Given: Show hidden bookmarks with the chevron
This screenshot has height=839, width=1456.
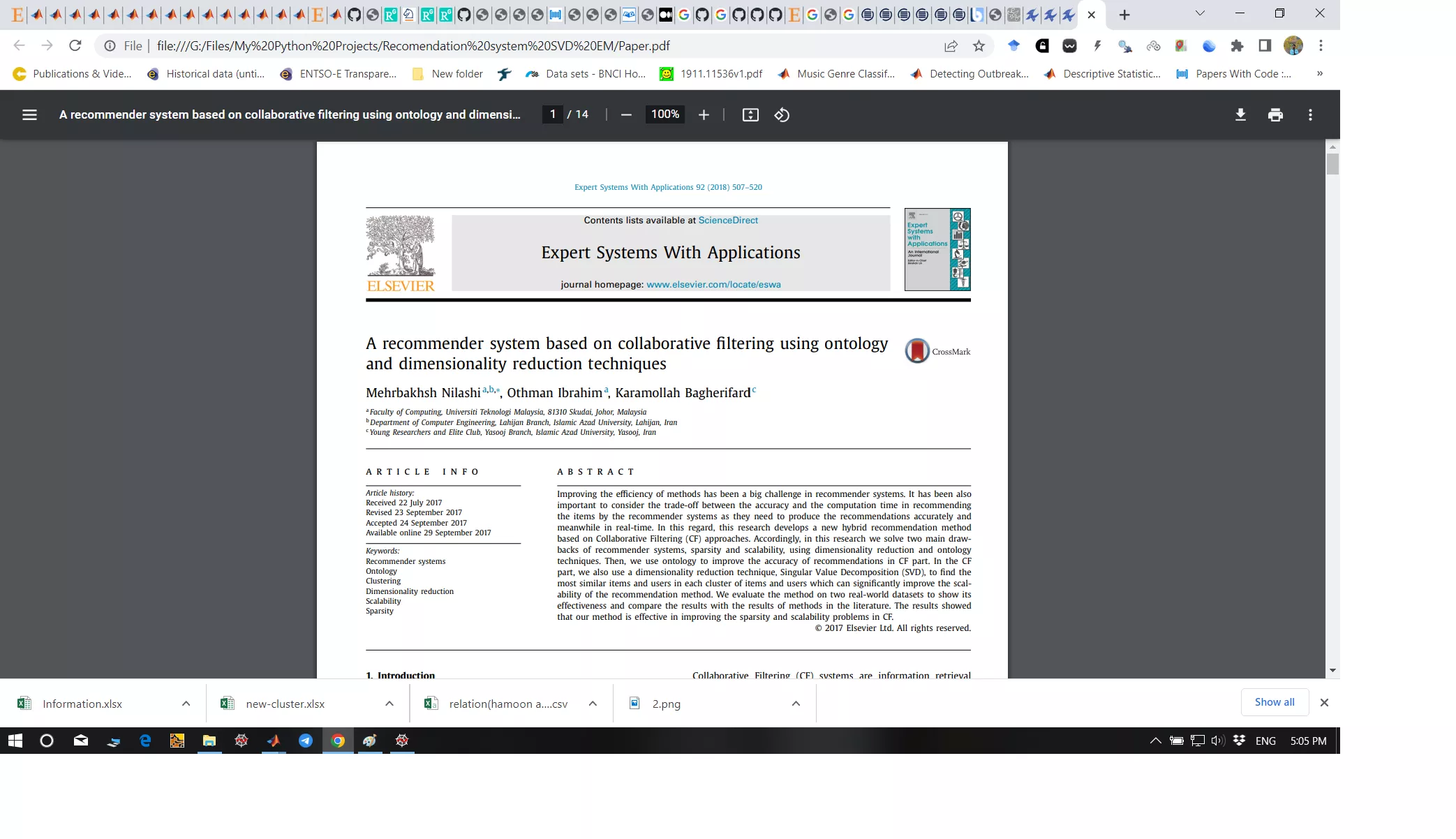Looking at the screenshot, I should [1319, 73].
